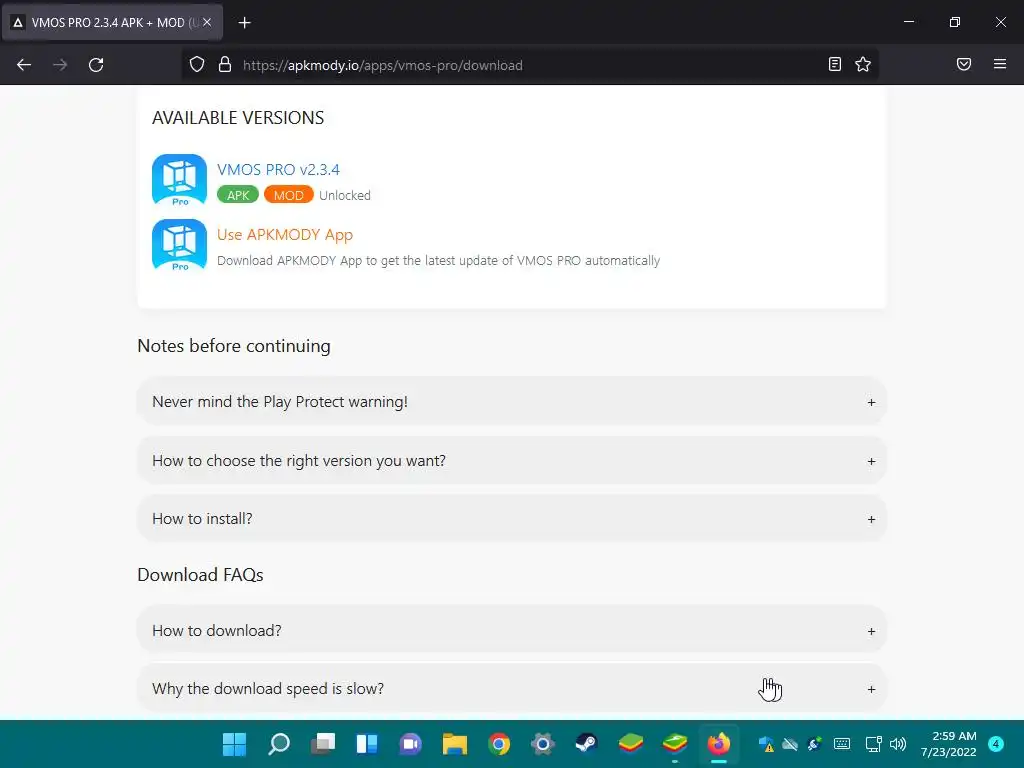Reload the current page
The image size is (1024, 768).
pos(96,65)
